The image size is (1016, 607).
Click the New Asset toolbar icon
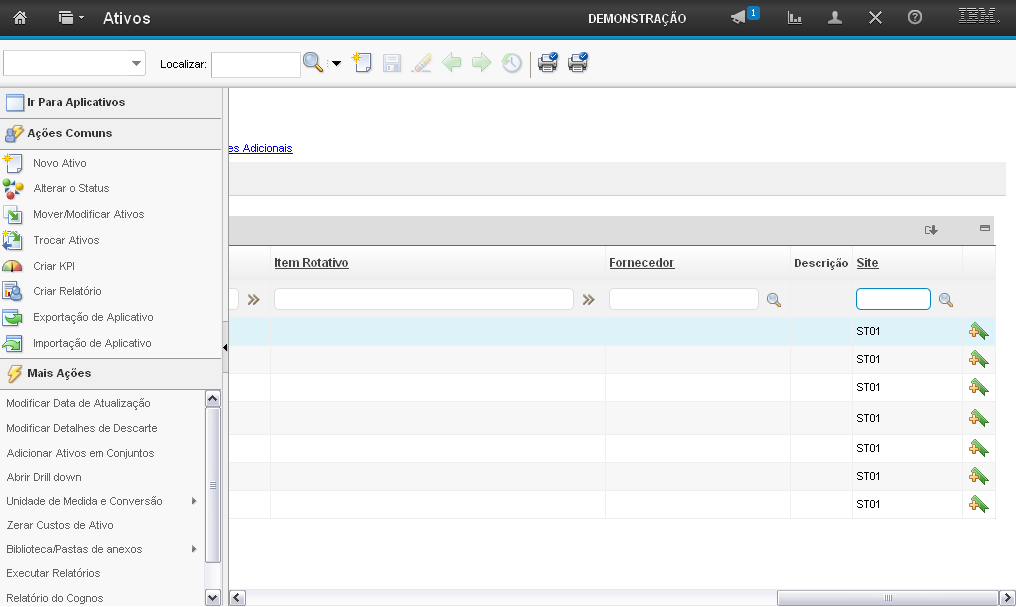click(361, 63)
